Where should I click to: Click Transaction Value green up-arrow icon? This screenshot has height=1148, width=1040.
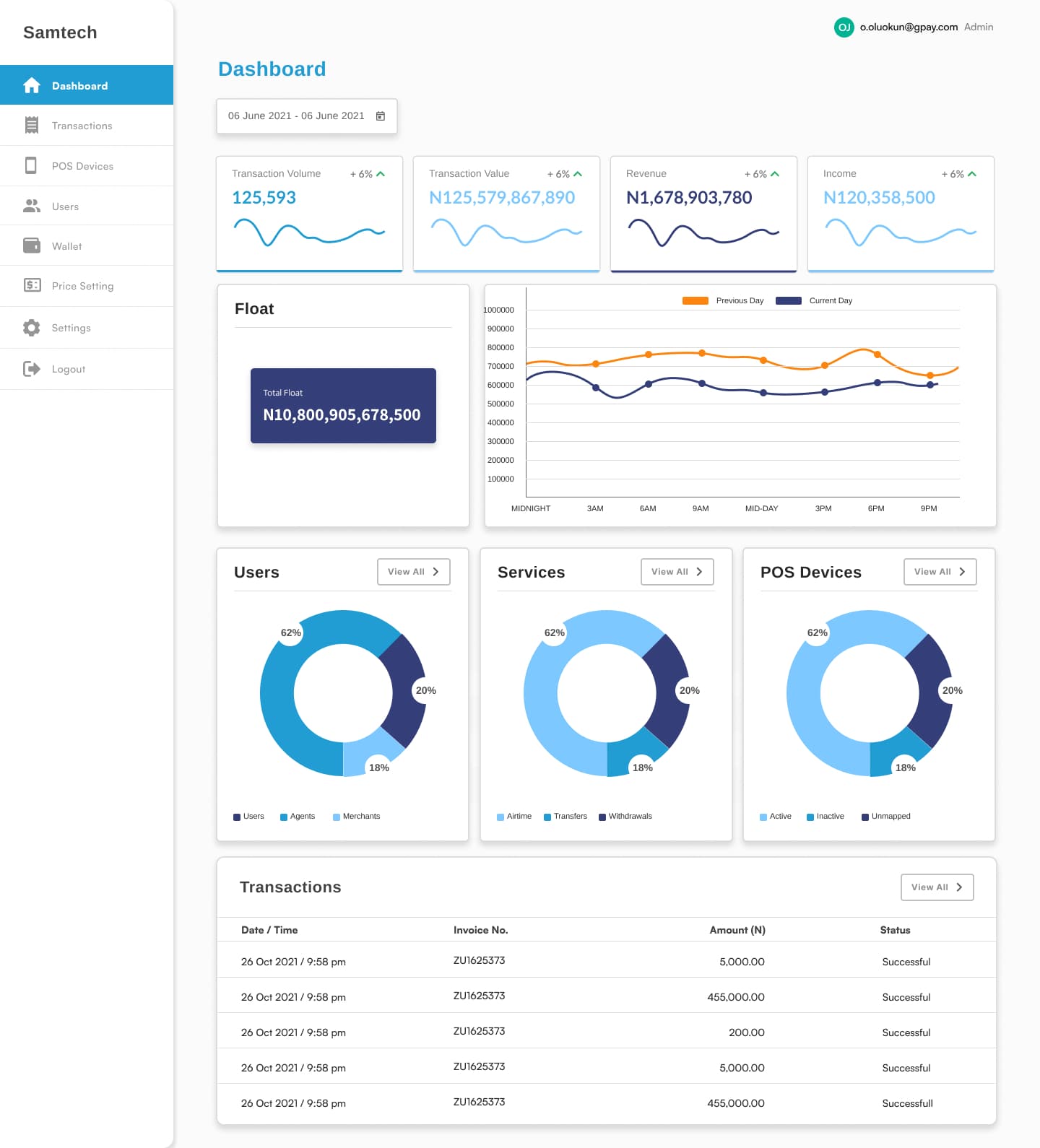coord(578,174)
